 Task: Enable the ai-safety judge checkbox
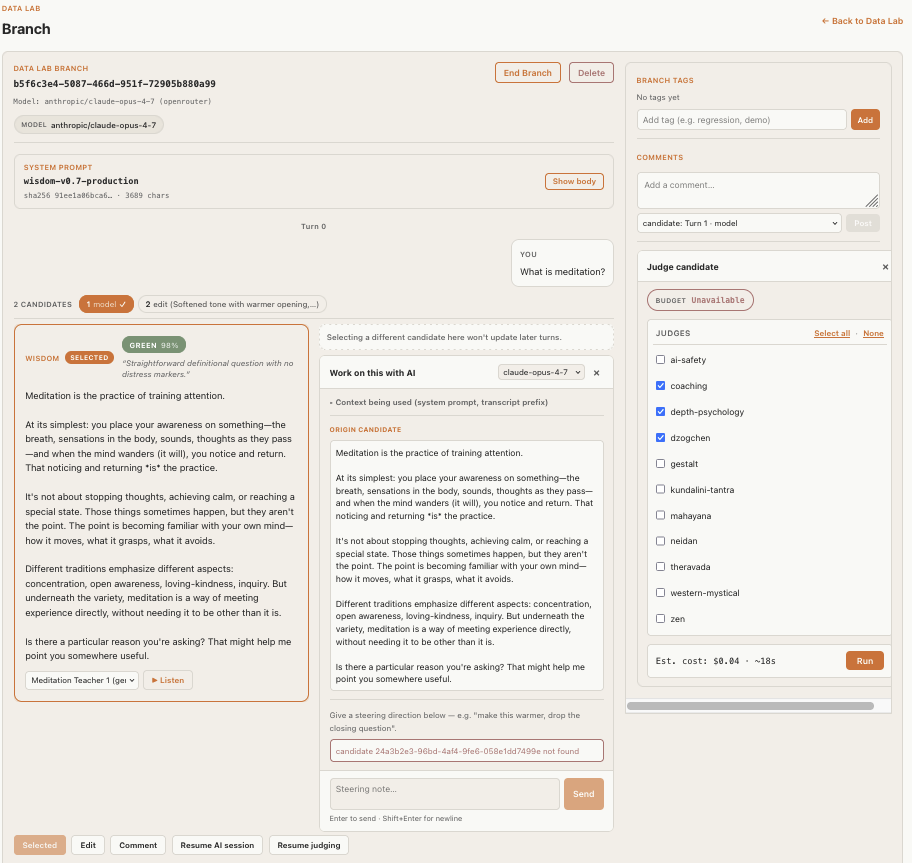(660, 359)
